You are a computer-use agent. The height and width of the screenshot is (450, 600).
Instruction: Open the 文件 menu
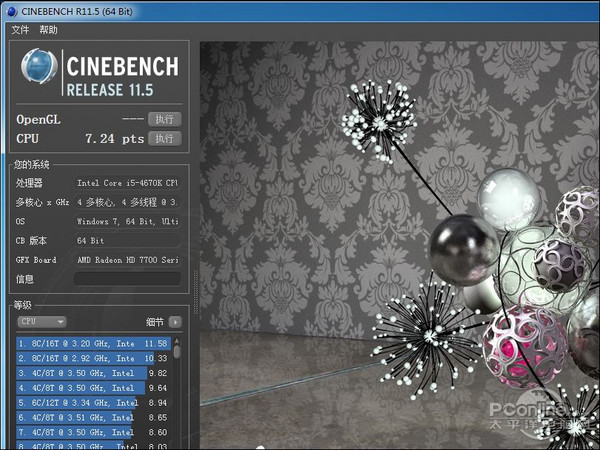(20, 30)
